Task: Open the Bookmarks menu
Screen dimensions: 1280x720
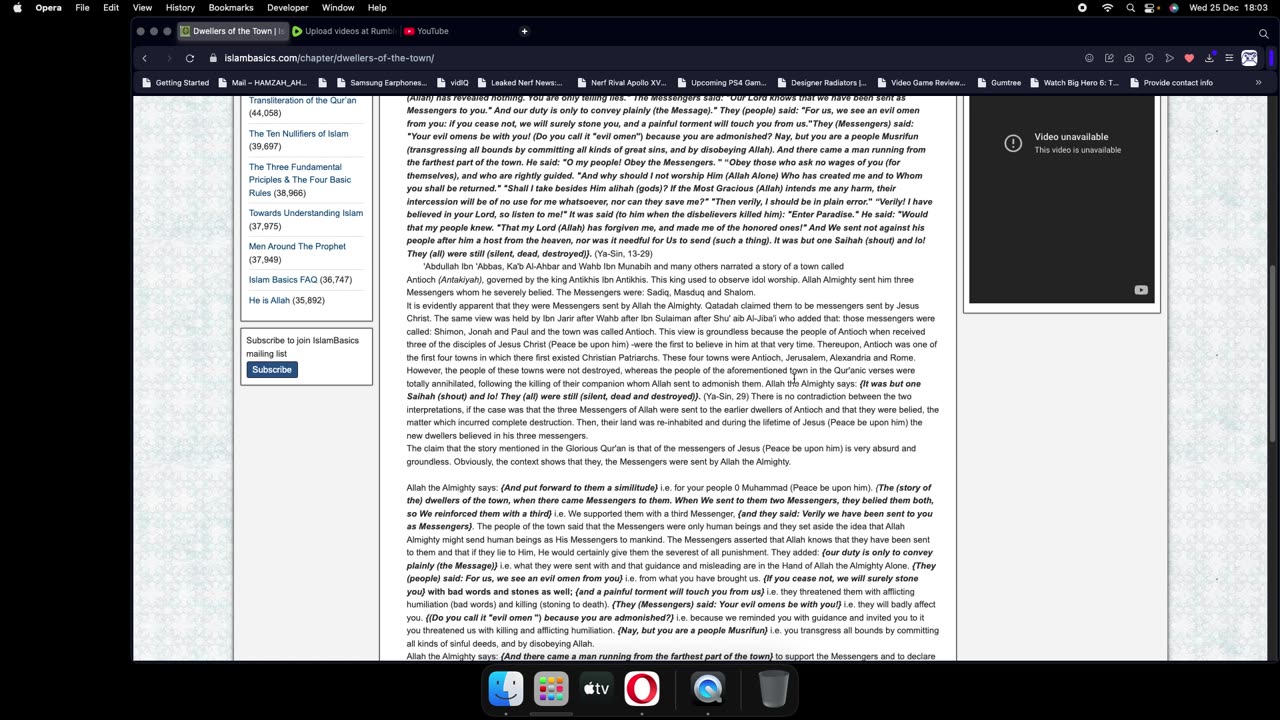Action: point(231,8)
